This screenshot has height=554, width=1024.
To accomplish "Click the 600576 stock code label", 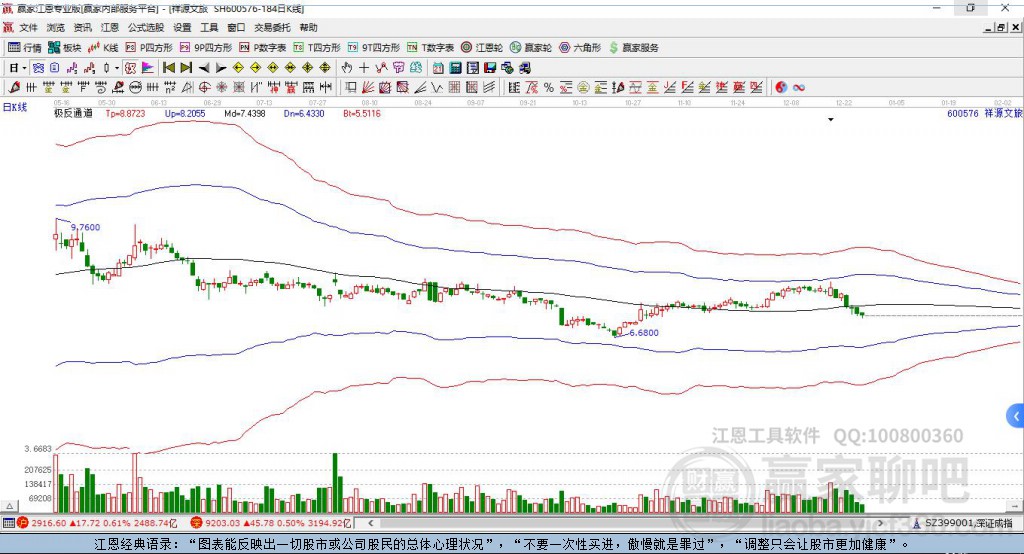I will pos(963,113).
